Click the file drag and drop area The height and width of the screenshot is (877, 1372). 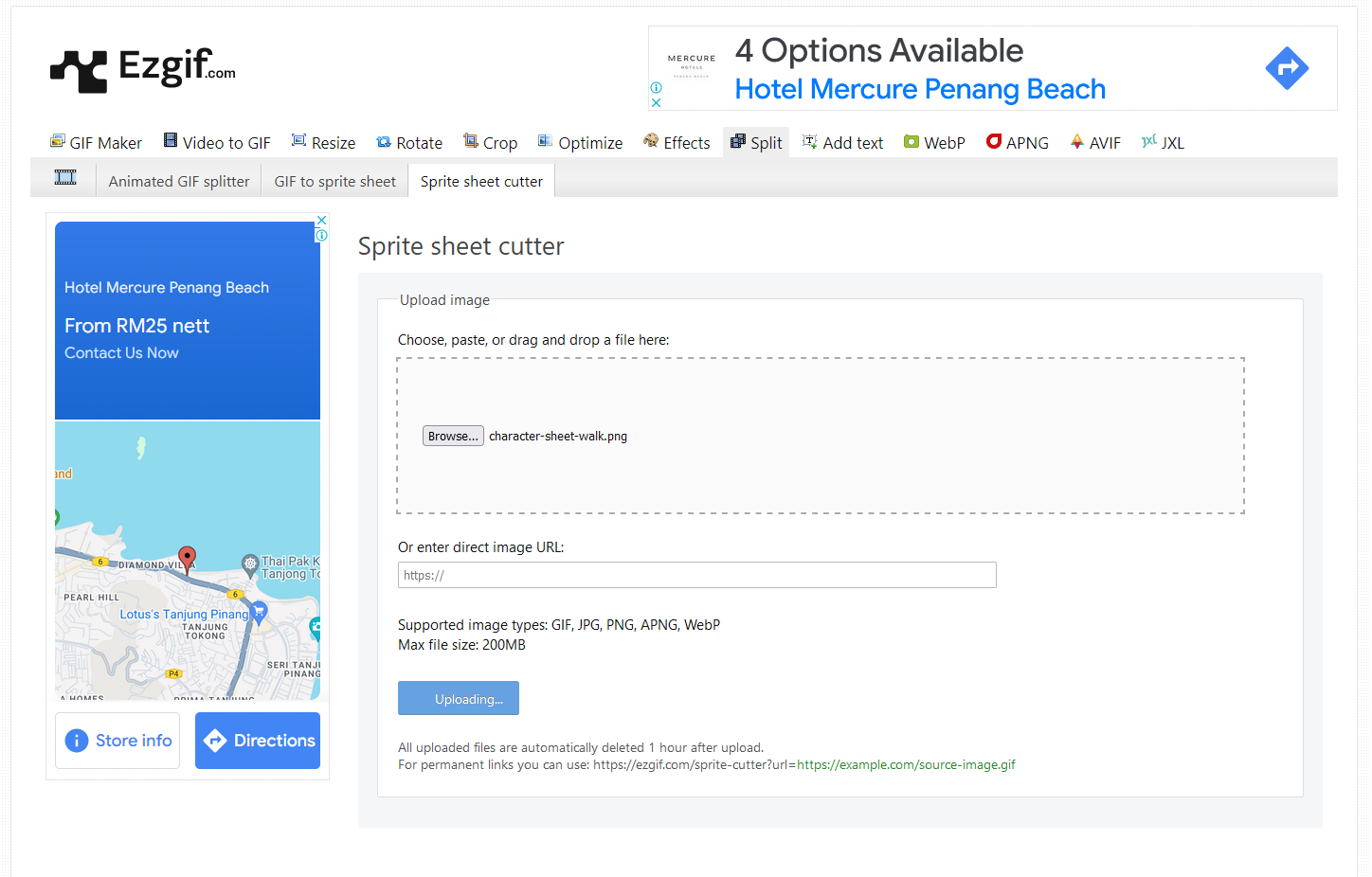point(821,436)
